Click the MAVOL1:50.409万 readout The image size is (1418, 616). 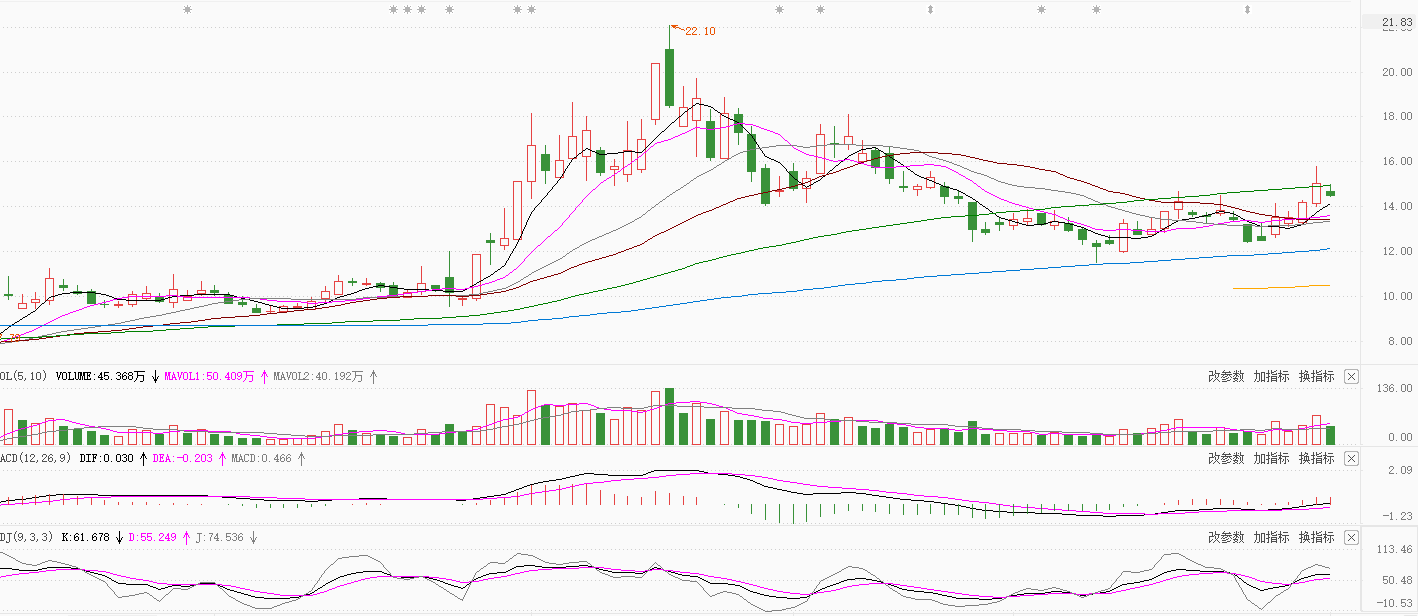coord(209,377)
